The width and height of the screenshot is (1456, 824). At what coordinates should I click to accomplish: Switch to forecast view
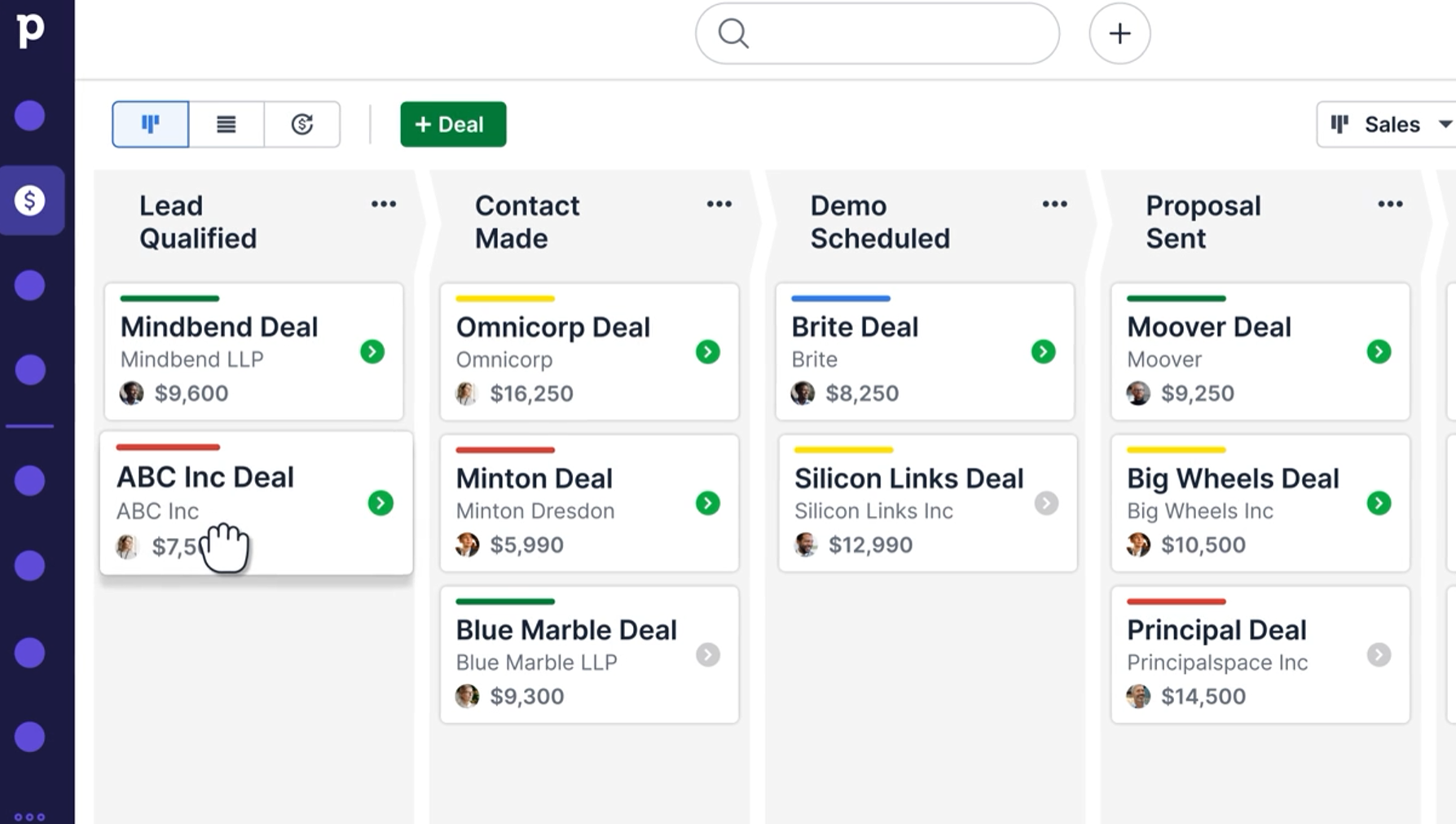pyautogui.click(x=302, y=124)
